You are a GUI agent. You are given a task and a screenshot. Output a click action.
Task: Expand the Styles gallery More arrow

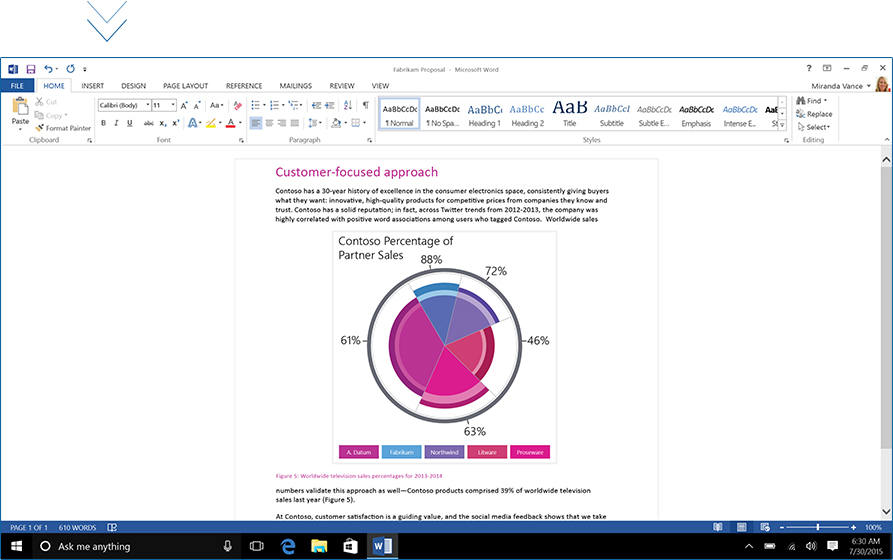[783, 125]
